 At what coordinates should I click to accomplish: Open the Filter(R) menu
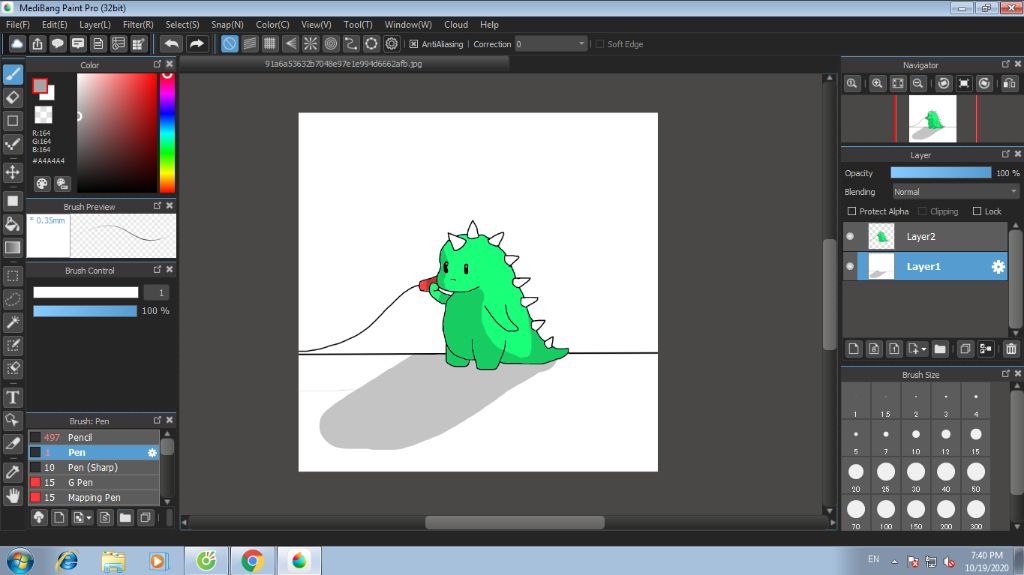[138, 24]
